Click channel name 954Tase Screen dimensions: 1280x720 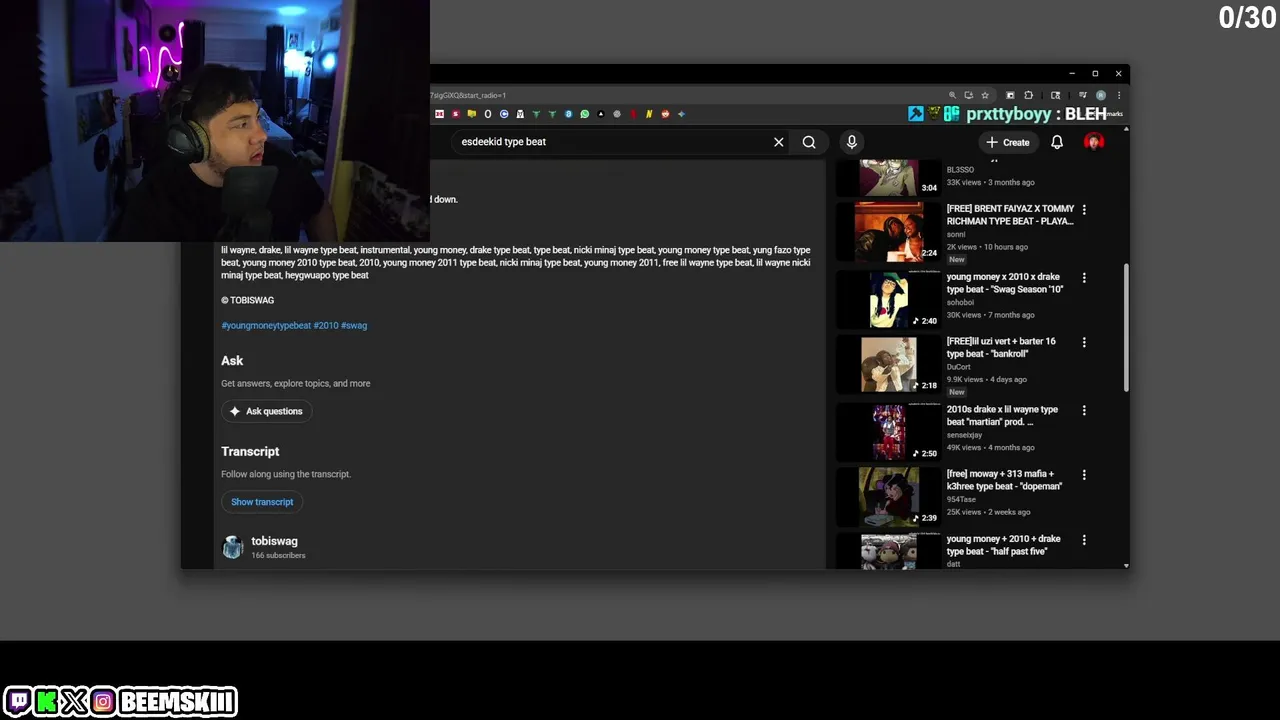(961, 499)
